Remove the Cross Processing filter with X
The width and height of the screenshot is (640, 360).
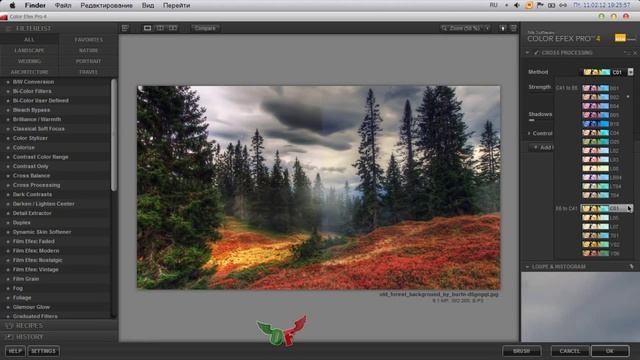click(635, 53)
